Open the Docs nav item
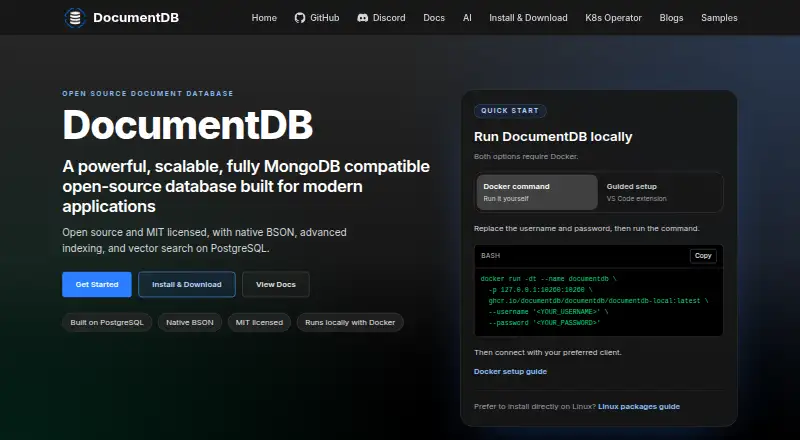Image resolution: width=800 pixels, height=440 pixels. coord(434,18)
